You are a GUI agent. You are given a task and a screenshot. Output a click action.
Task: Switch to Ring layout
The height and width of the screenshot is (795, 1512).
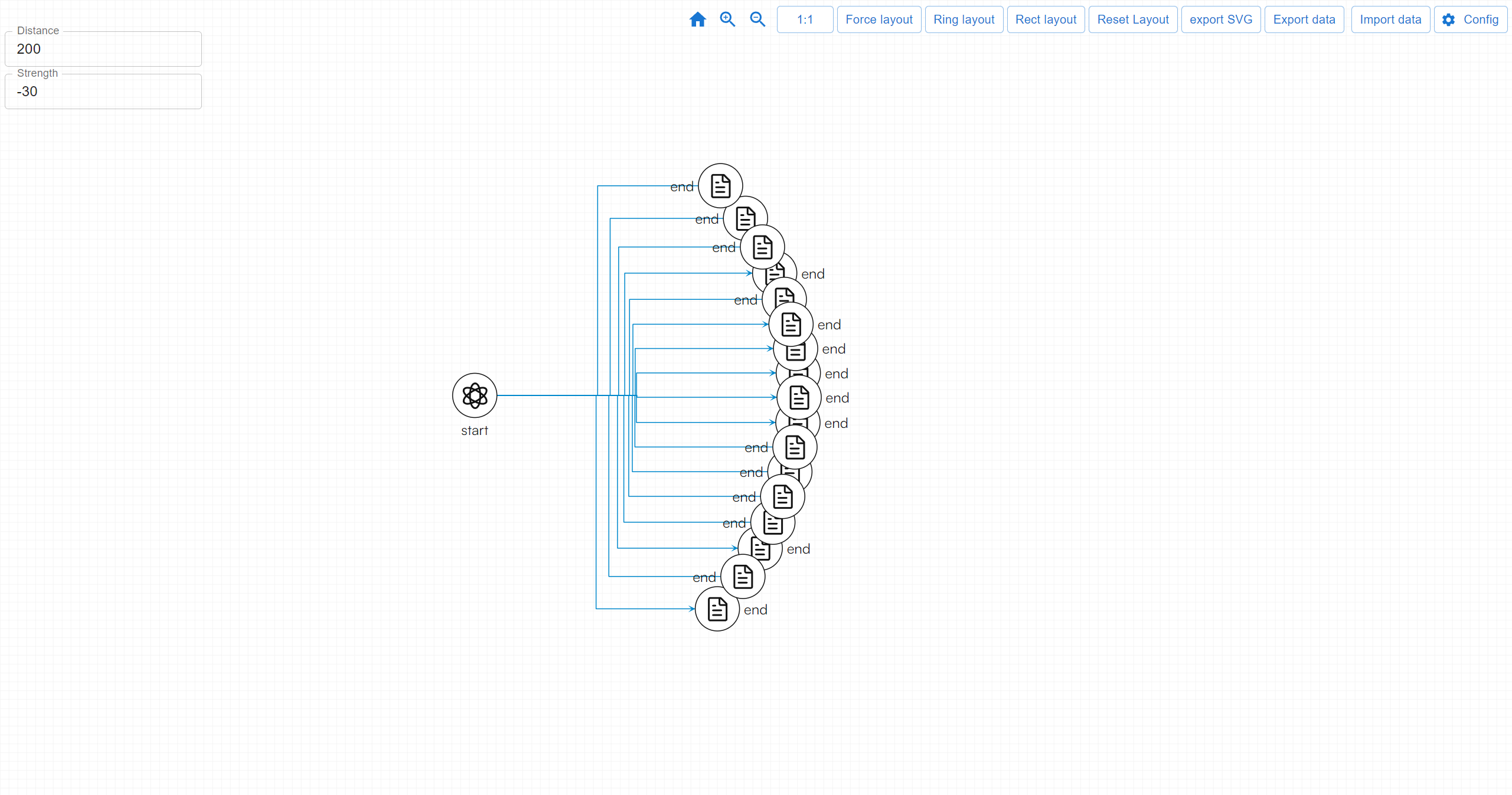(x=964, y=19)
